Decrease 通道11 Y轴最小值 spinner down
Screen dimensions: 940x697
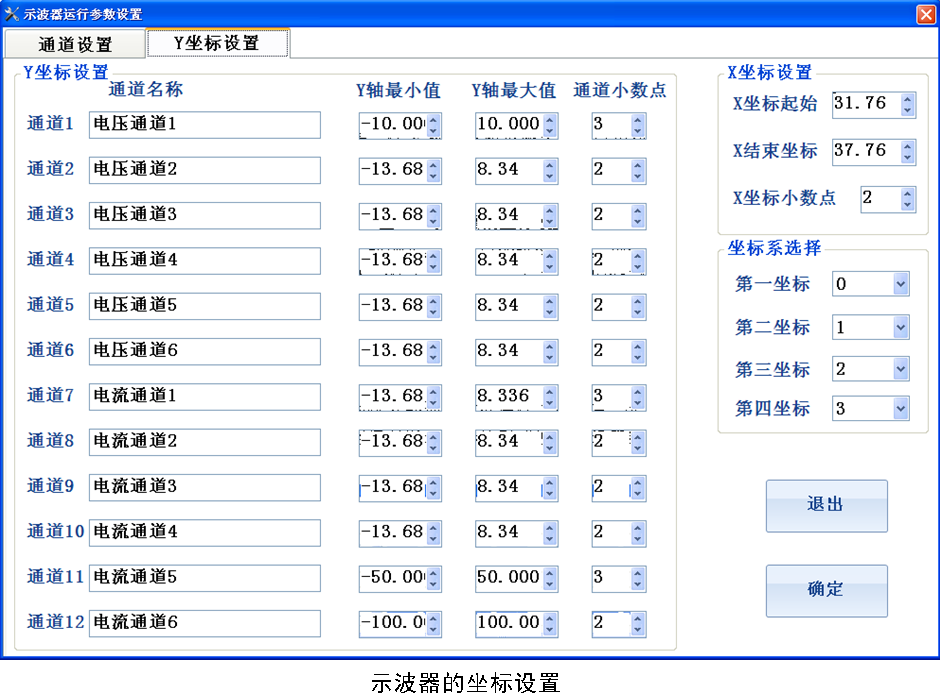[433, 584]
